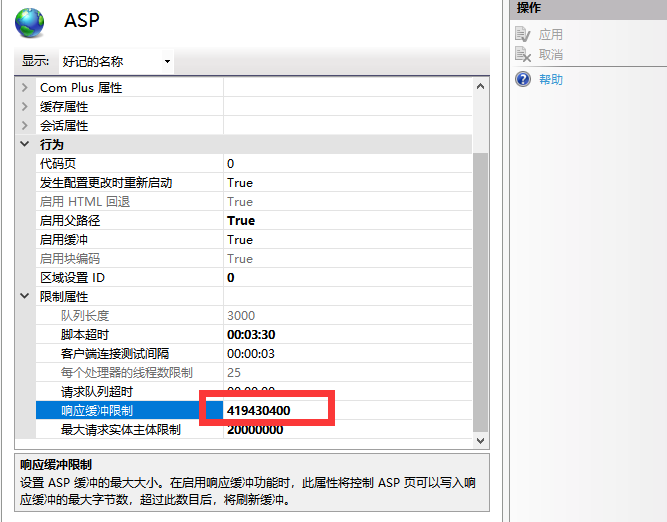The width and height of the screenshot is (667, 522).
Task: Select the 脚本超时 property
Action: pos(254,334)
